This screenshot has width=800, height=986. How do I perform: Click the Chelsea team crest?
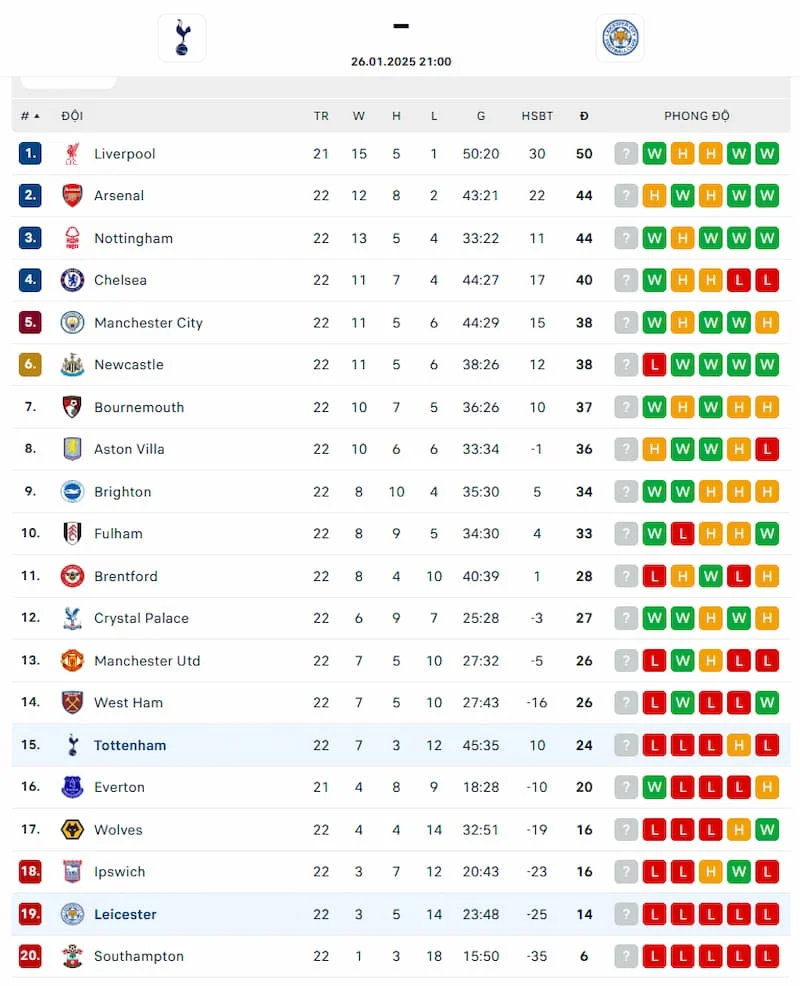tap(72, 280)
